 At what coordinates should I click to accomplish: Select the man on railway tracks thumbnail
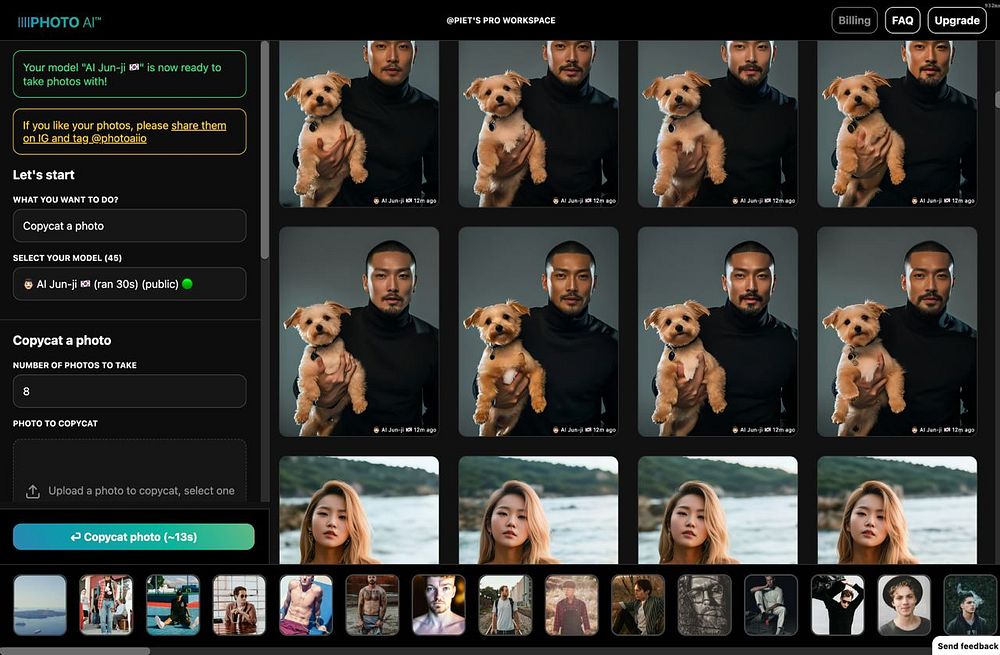pyautogui.click(x=505, y=605)
